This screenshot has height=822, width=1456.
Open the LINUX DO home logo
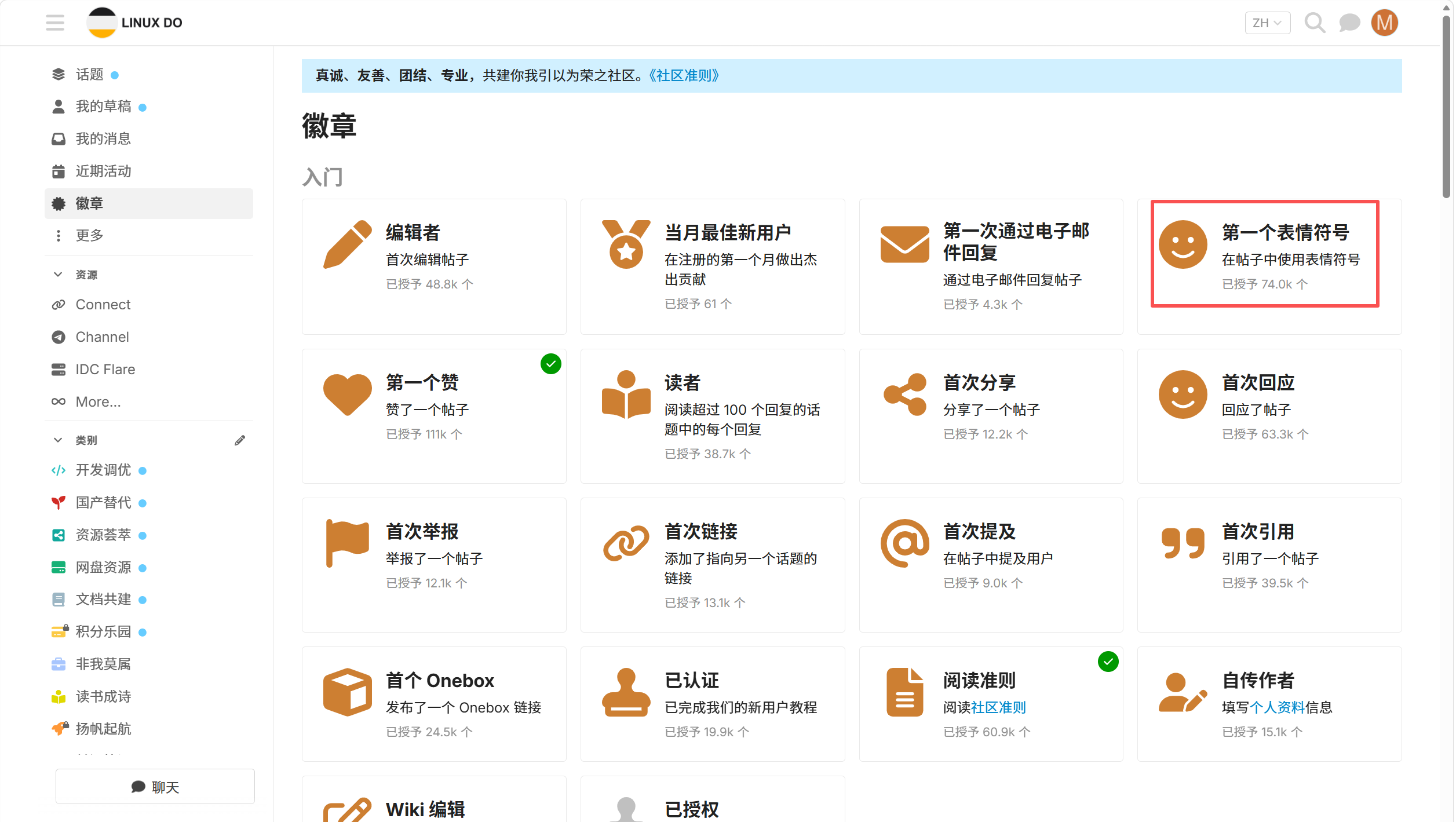[134, 23]
